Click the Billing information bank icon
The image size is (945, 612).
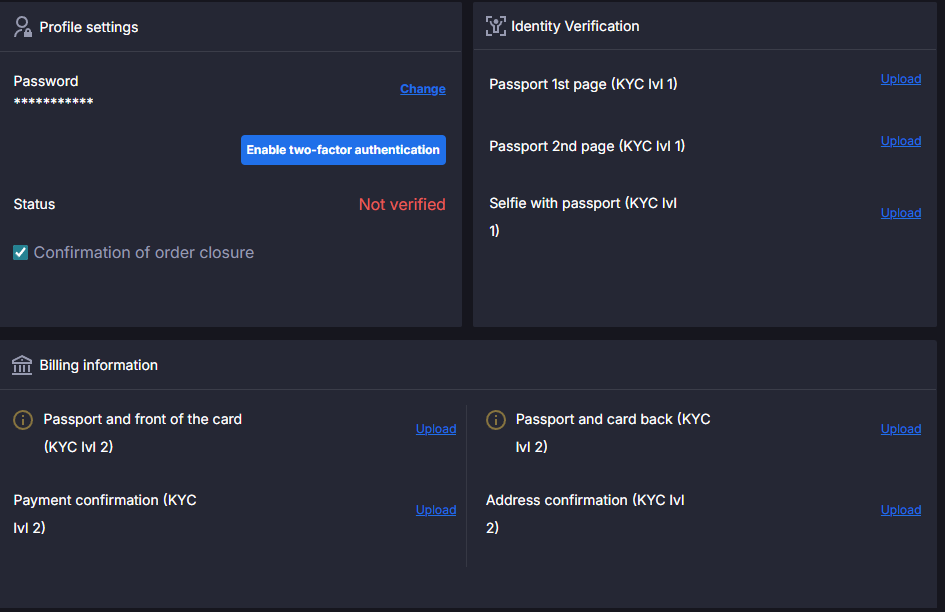click(x=22, y=365)
